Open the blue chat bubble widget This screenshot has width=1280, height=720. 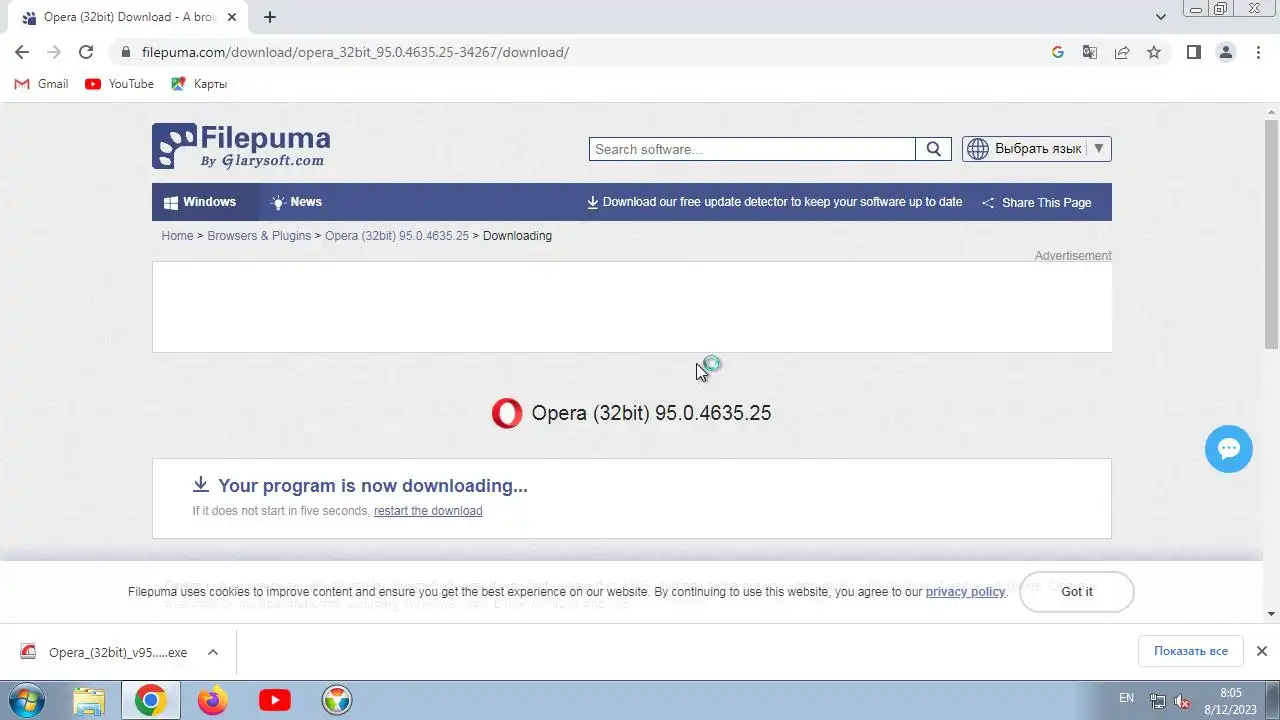point(1229,449)
